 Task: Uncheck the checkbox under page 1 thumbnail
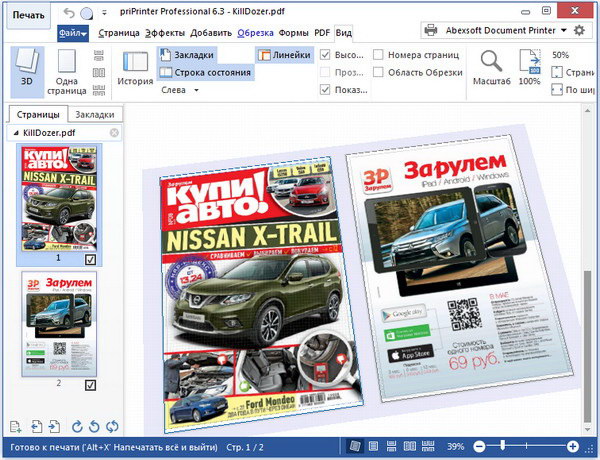click(91, 260)
